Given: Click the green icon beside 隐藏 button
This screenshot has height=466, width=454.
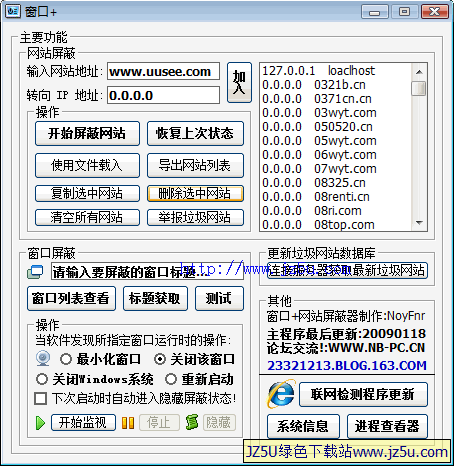Looking at the screenshot, I should pyautogui.click(x=192, y=422).
